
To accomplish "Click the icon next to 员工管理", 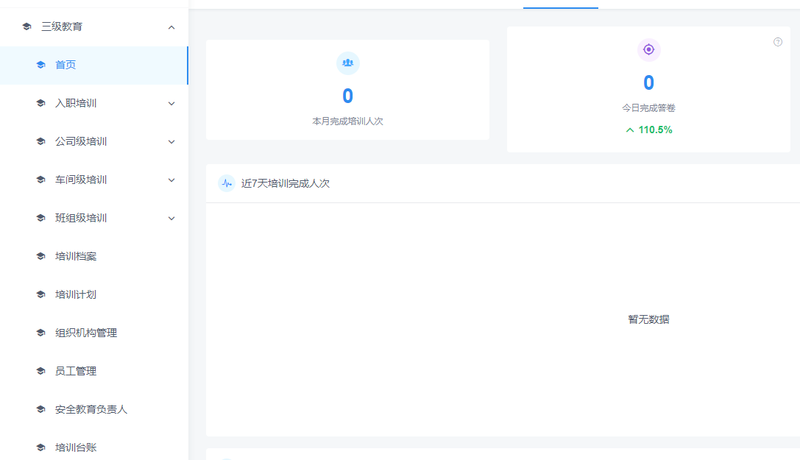I will point(41,371).
